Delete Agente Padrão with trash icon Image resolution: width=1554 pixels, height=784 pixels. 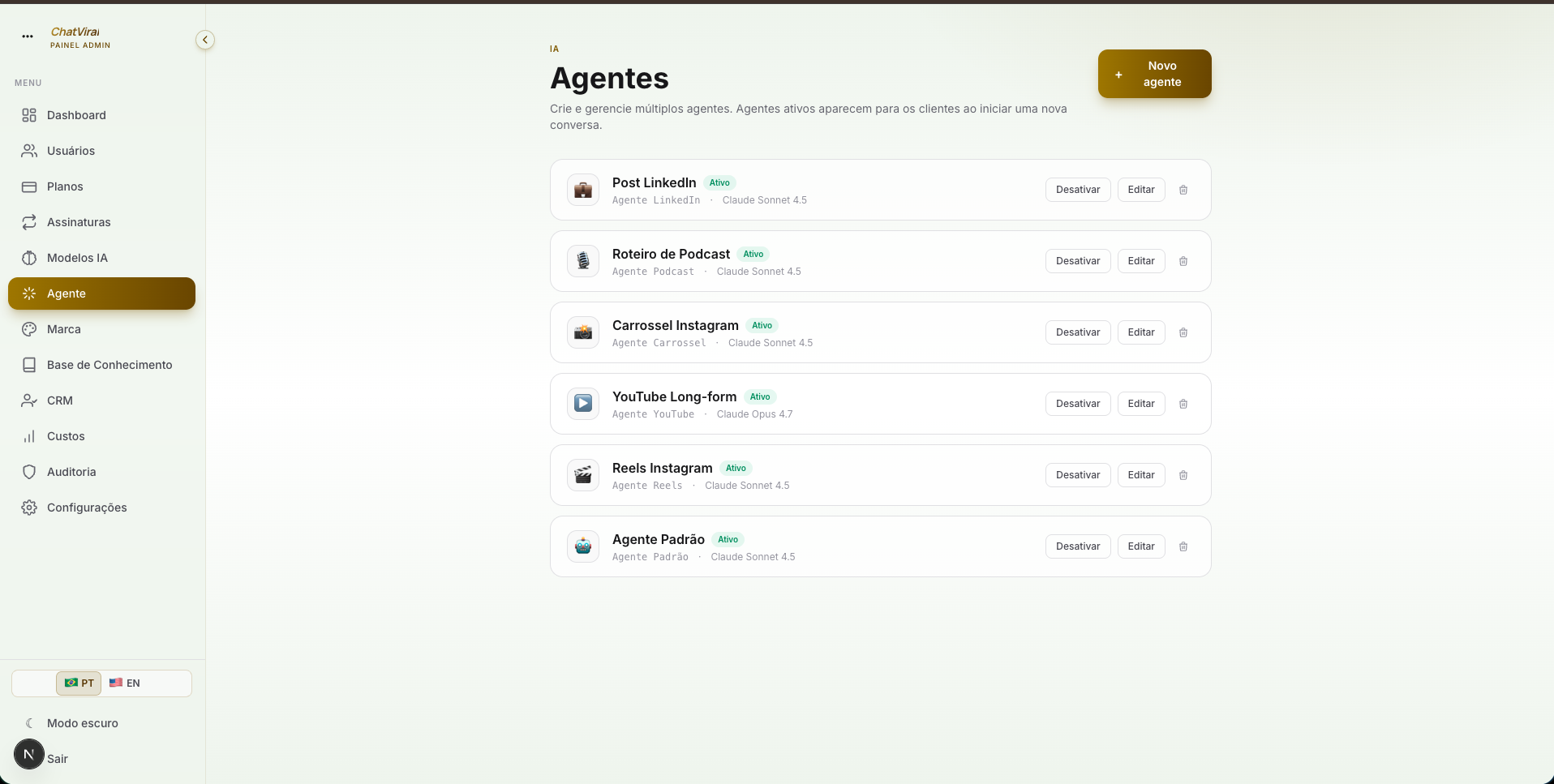pyautogui.click(x=1183, y=546)
